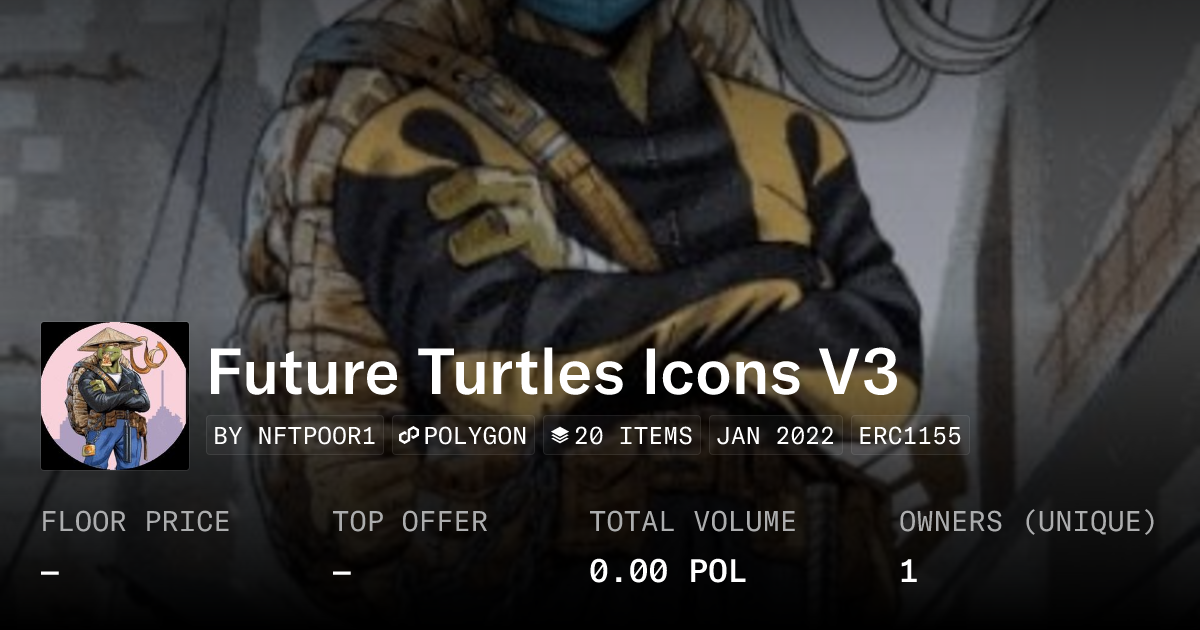Viewport: 1200px width, 630px height.
Task: Select the POLYGON chain label
Action: pos(475,436)
